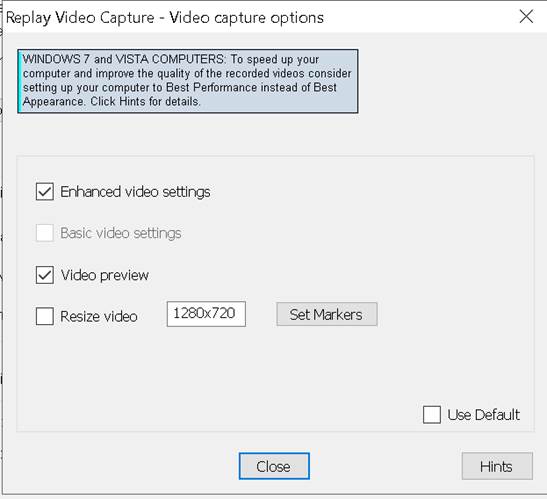This screenshot has height=499, width=547.
Task: Click the 'Click Hints for details' banner sentence
Action: (x=145, y=102)
